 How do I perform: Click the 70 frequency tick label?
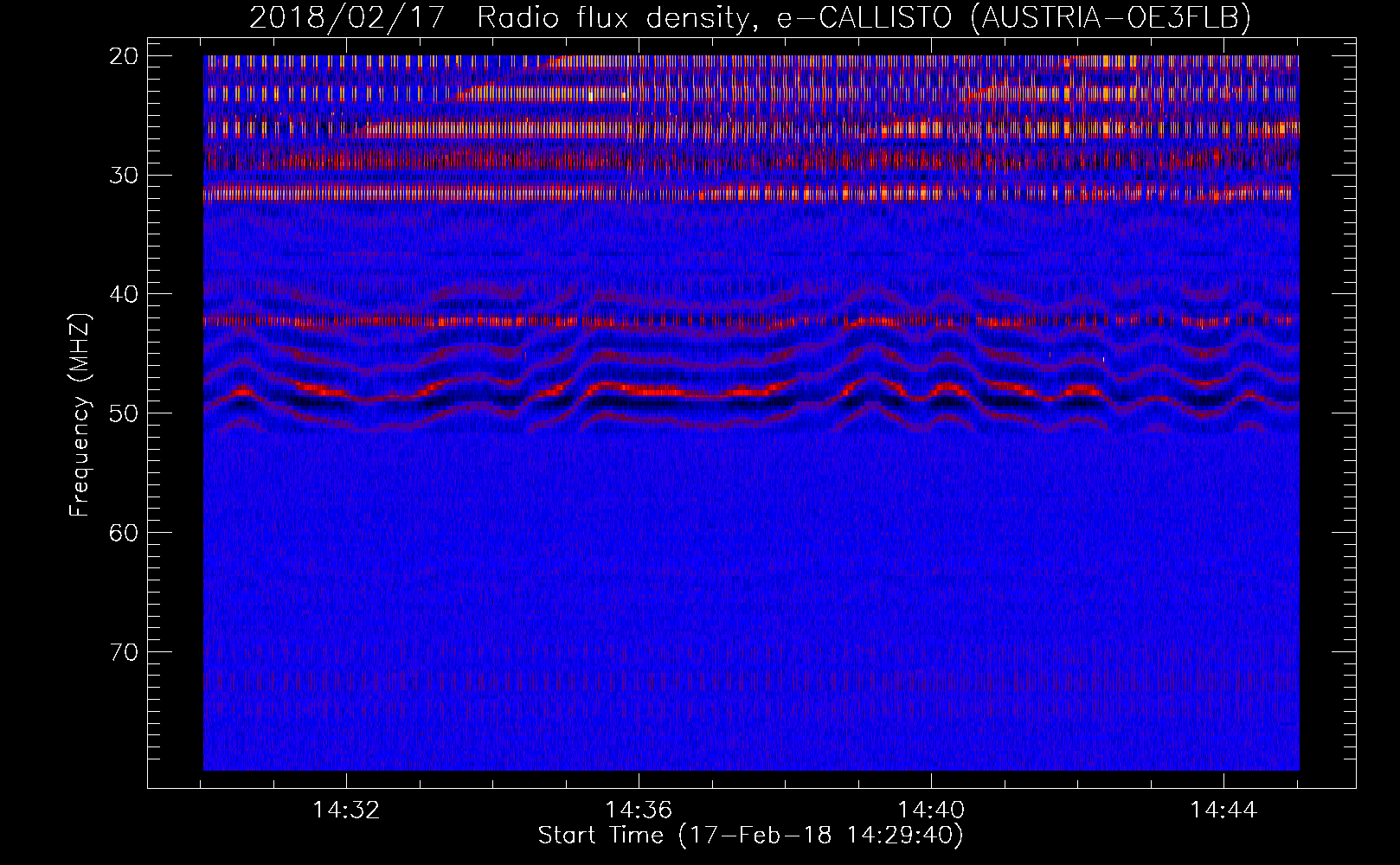pos(124,652)
